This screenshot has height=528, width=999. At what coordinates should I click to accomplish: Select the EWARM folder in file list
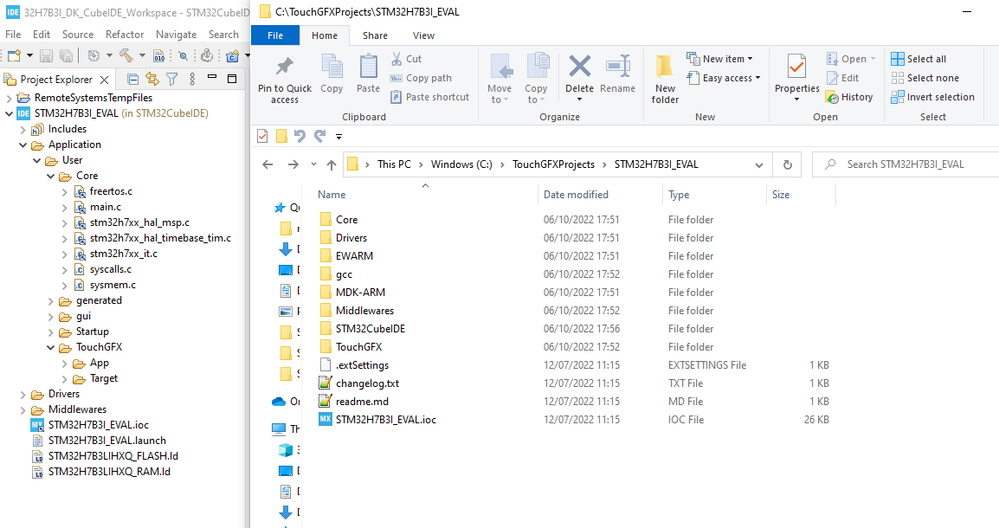tap(354, 256)
